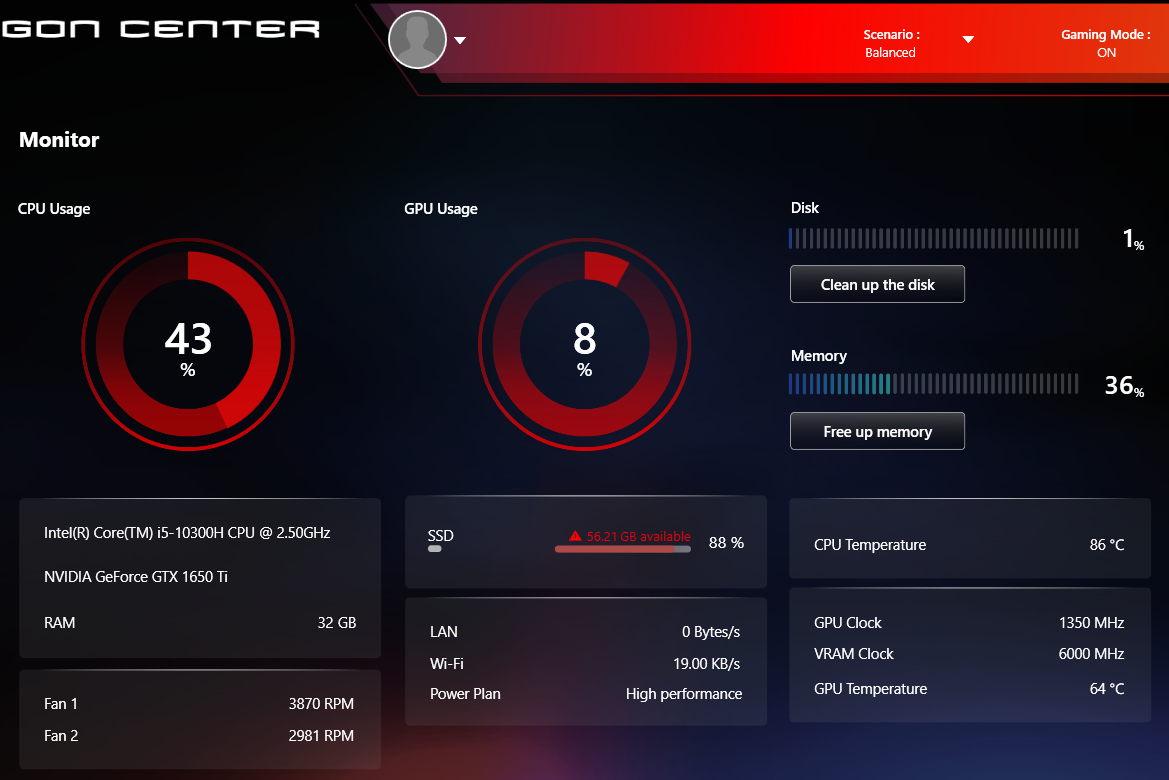Click the small drive icon under SSD
The height and width of the screenshot is (780, 1169).
pos(435,549)
